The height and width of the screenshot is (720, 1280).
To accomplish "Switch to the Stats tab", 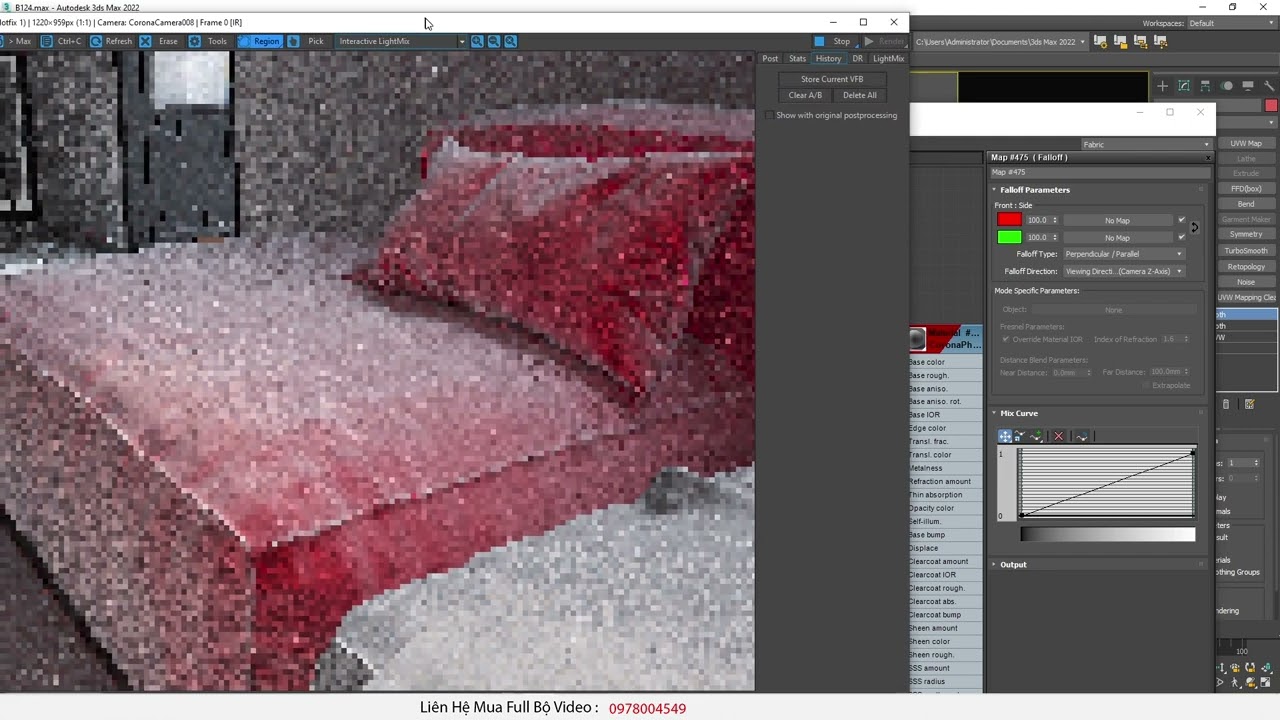I will pyautogui.click(x=797, y=59).
